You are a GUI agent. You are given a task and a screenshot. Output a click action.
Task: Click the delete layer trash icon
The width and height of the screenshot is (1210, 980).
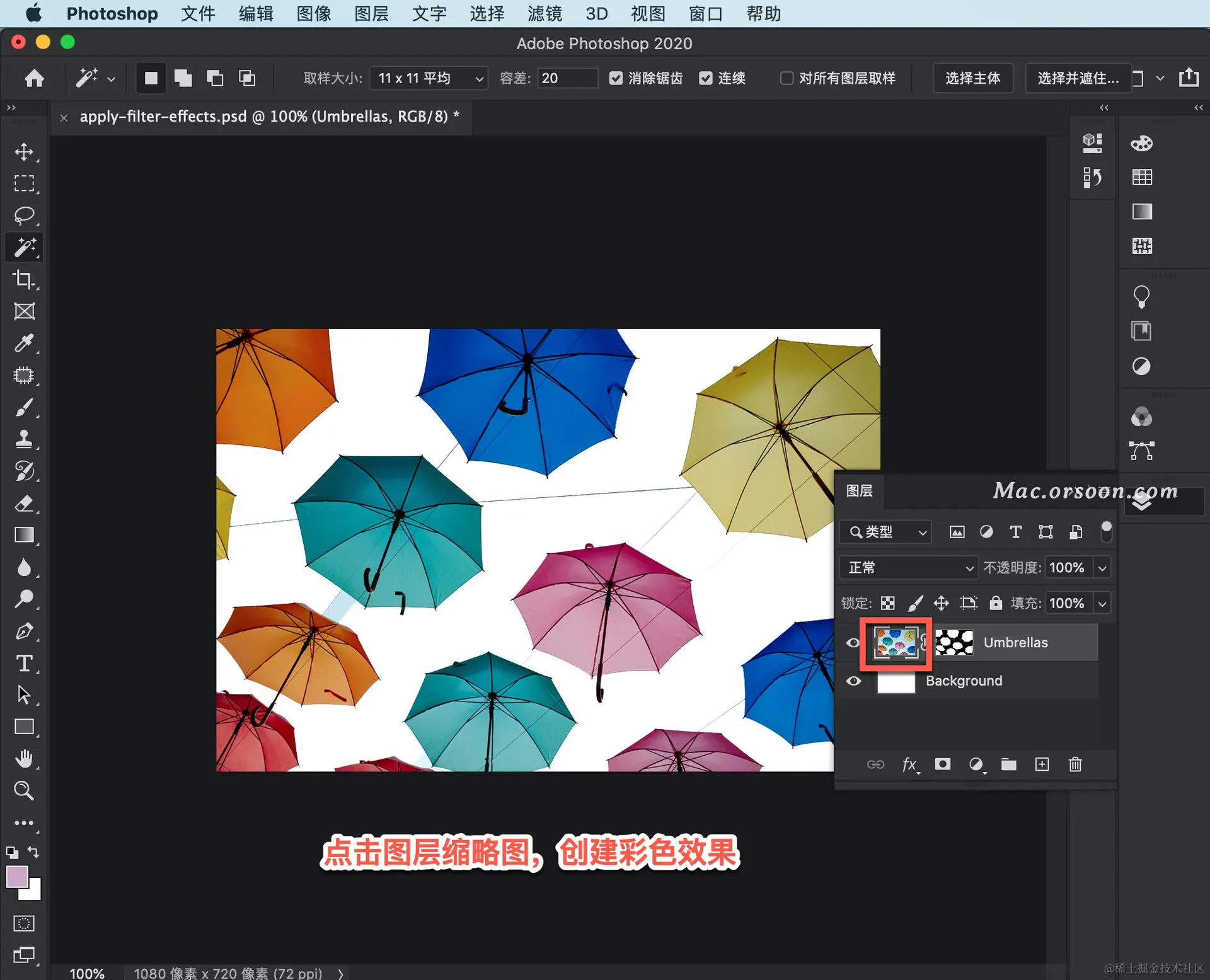[x=1075, y=764]
